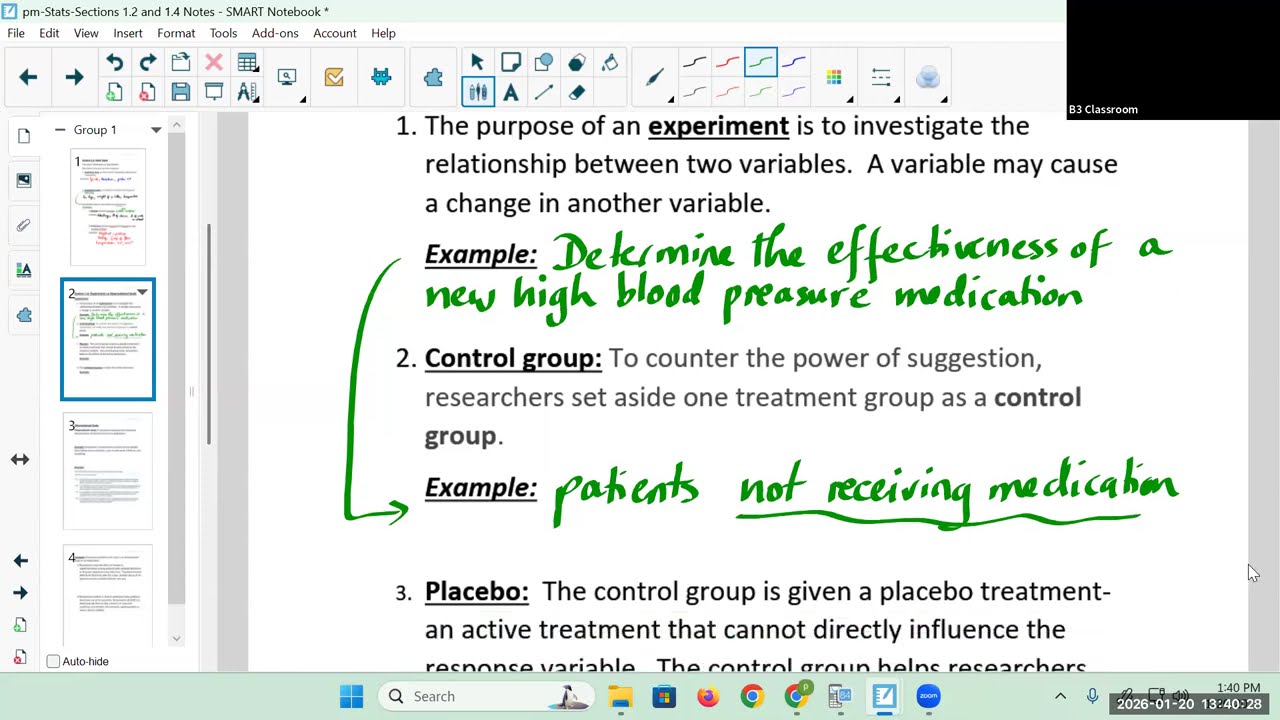Choose the thick red pen style
The height and width of the screenshot is (720, 1280).
click(727, 63)
